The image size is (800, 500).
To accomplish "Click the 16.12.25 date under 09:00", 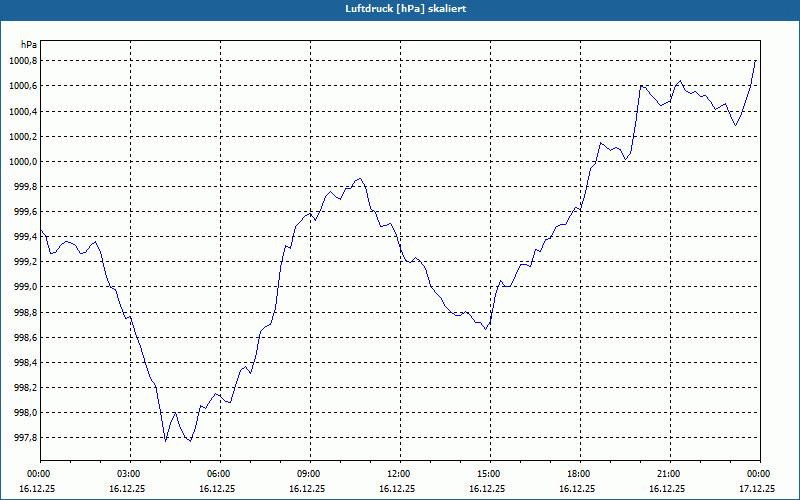I will point(307,489).
